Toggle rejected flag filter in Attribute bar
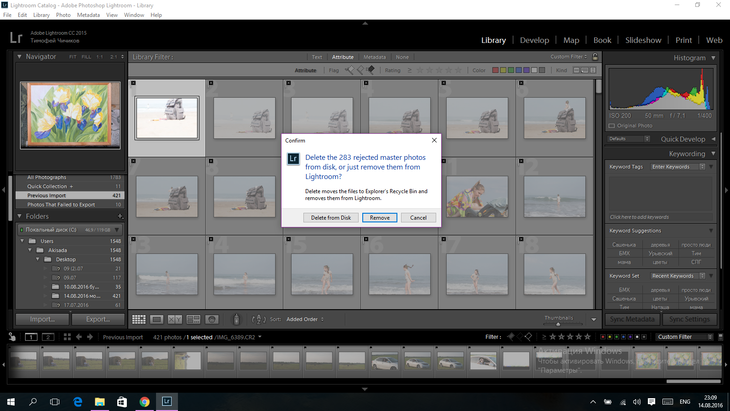The image size is (730, 411). 371,70
